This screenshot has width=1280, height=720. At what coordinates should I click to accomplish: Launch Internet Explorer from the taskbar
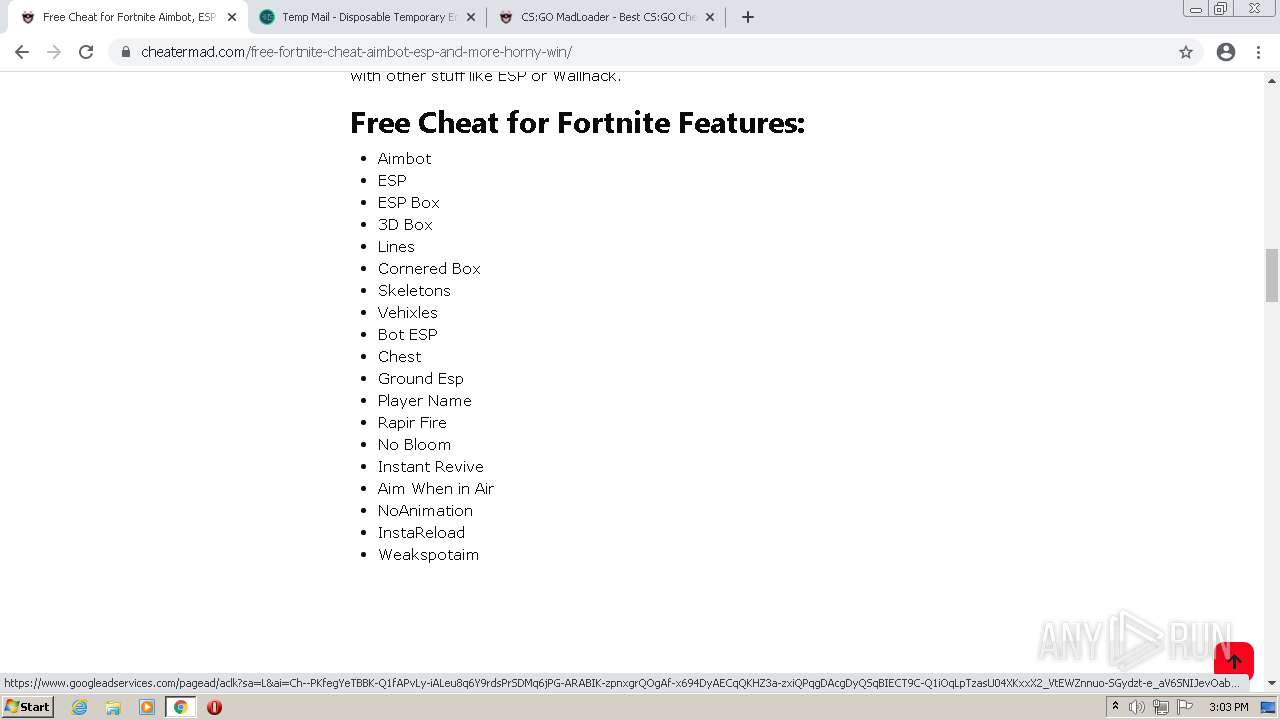pyautogui.click(x=79, y=707)
